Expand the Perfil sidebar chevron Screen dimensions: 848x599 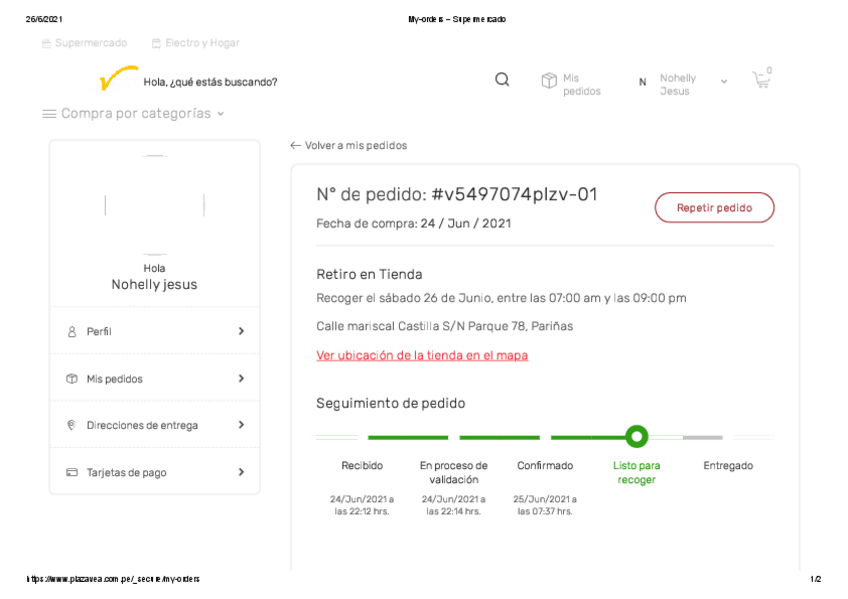coord(240,331)
